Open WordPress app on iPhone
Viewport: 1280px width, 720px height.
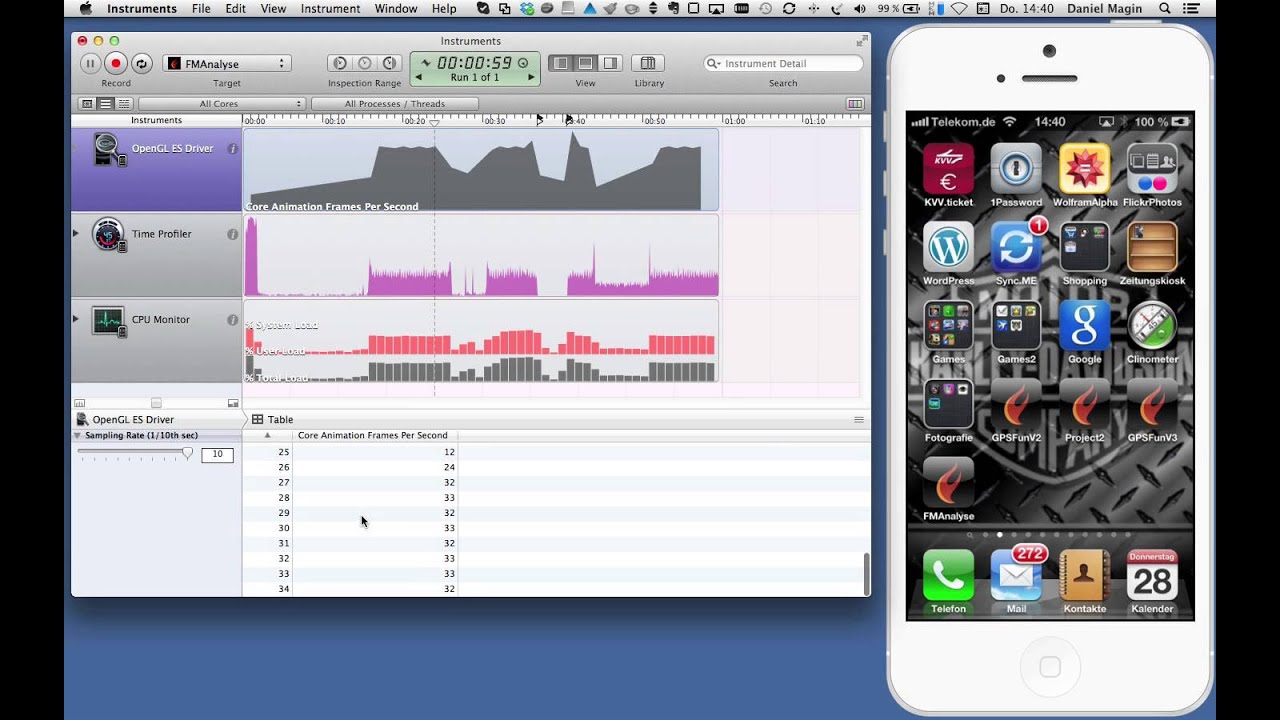[x=948, y=247]
